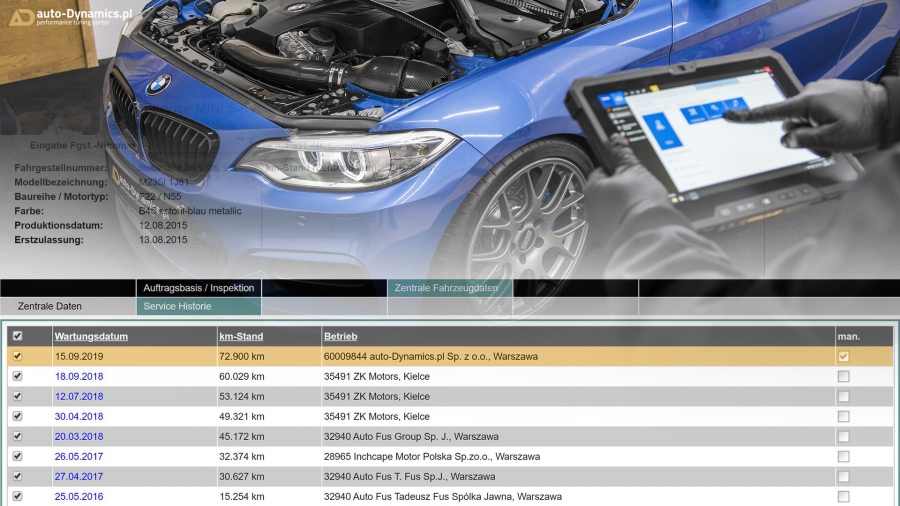Open the 18.09.2018 service date link
900x506 pixels.
(x=79, y=376)
